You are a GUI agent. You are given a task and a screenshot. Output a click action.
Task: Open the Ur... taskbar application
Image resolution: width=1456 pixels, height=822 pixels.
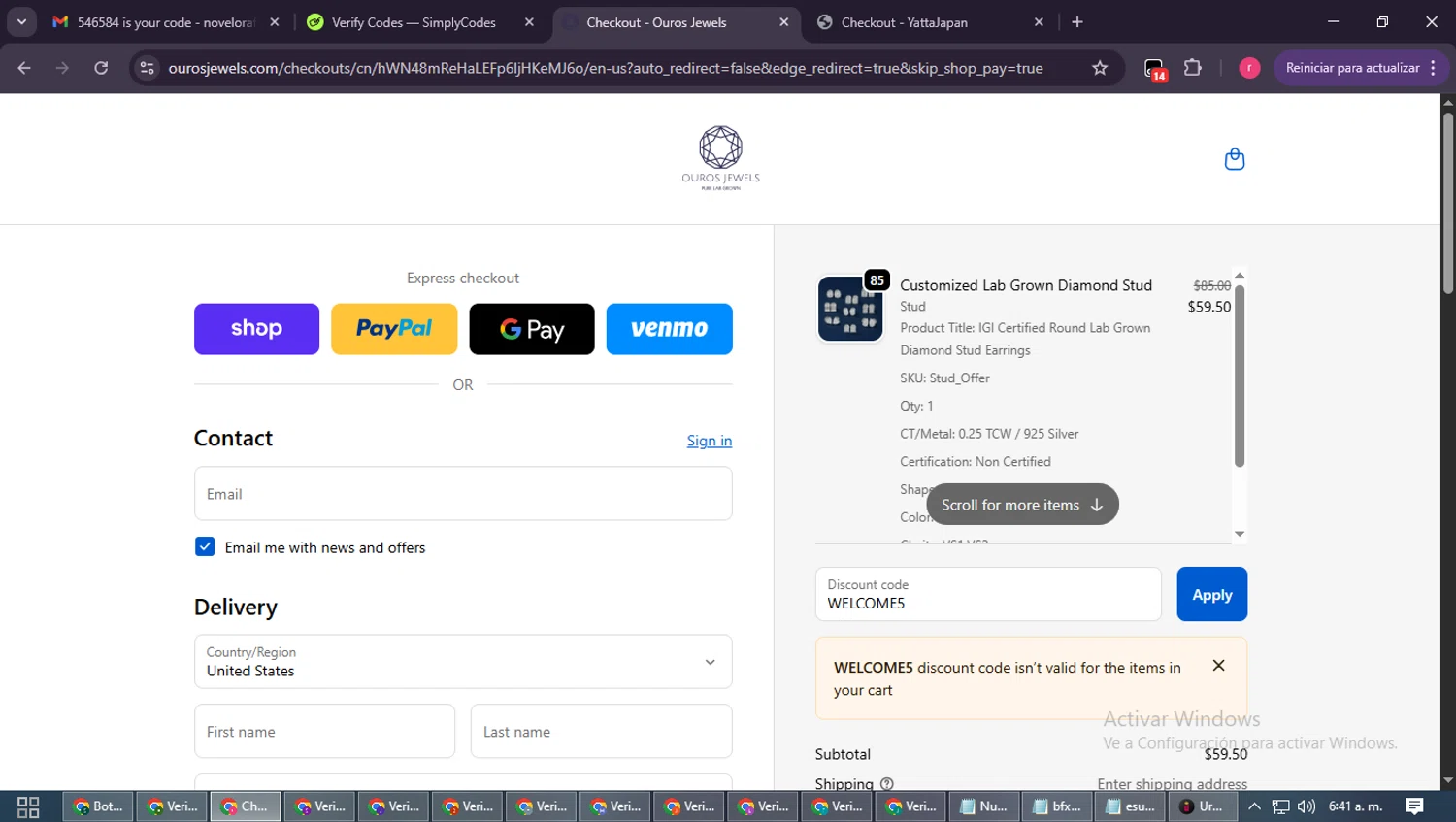(1202, 806)
